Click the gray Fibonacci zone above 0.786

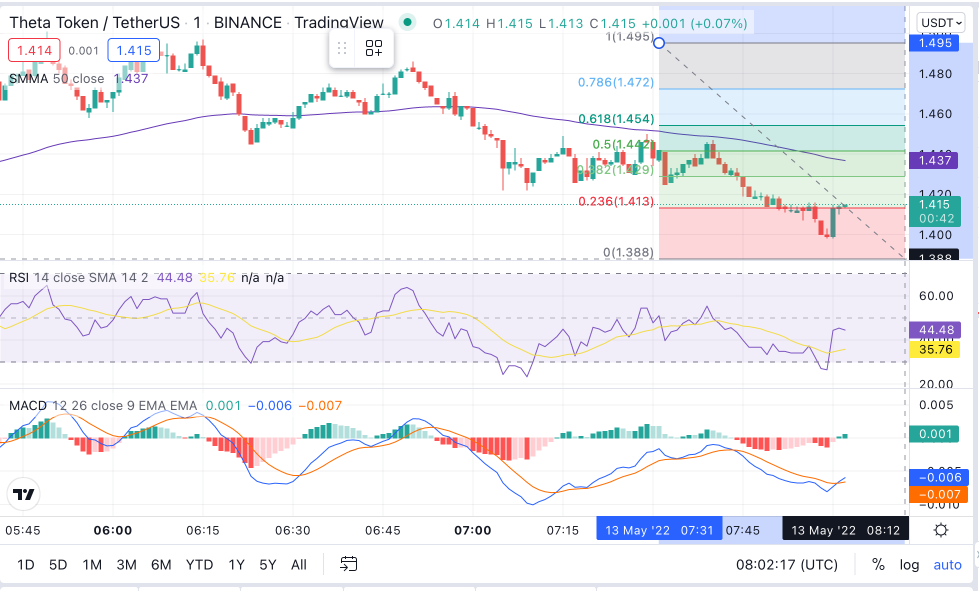tap(782, 66)
